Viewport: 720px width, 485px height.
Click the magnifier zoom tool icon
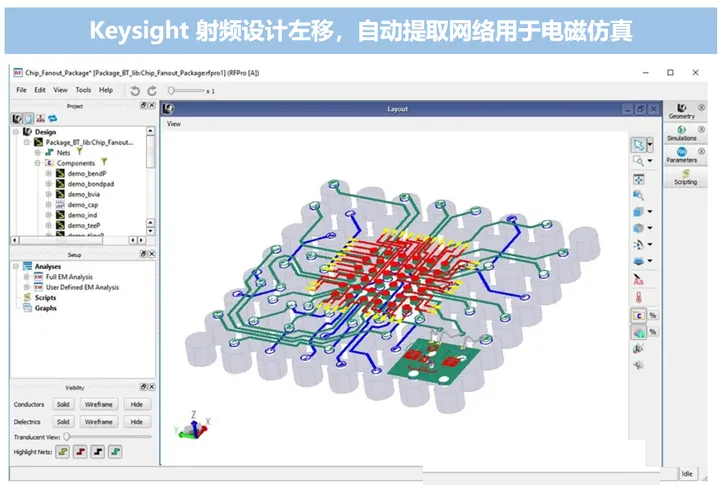tap(638, 161)
